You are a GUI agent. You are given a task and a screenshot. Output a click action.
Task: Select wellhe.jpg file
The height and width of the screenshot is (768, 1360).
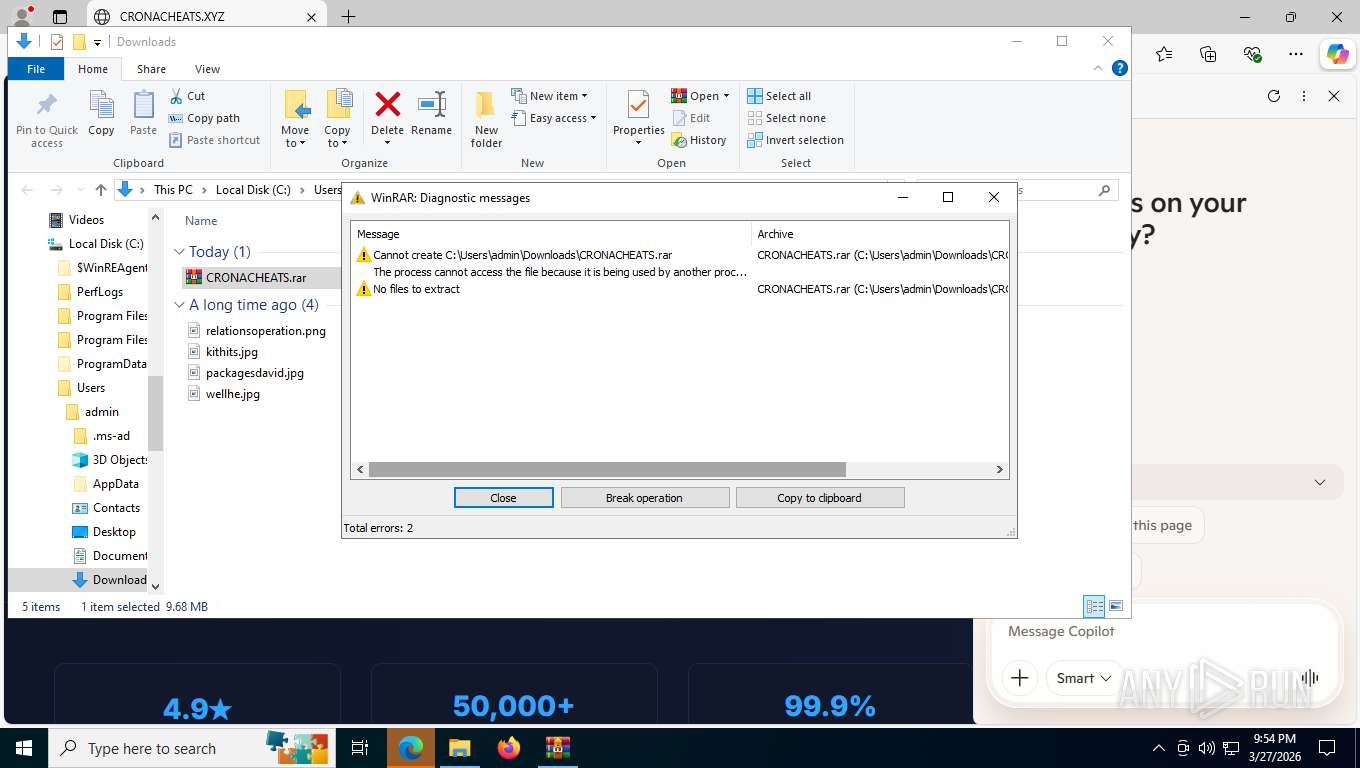click(x=233, y=394)
